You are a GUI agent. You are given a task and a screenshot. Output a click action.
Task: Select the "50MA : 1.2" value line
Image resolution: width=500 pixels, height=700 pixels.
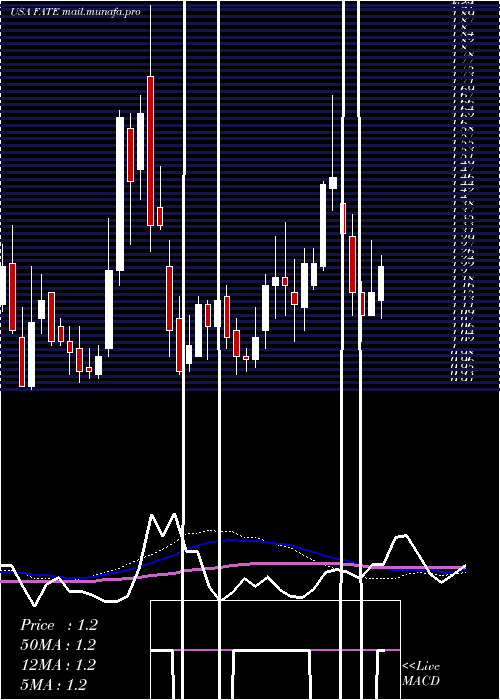click(x=58, y=645)
